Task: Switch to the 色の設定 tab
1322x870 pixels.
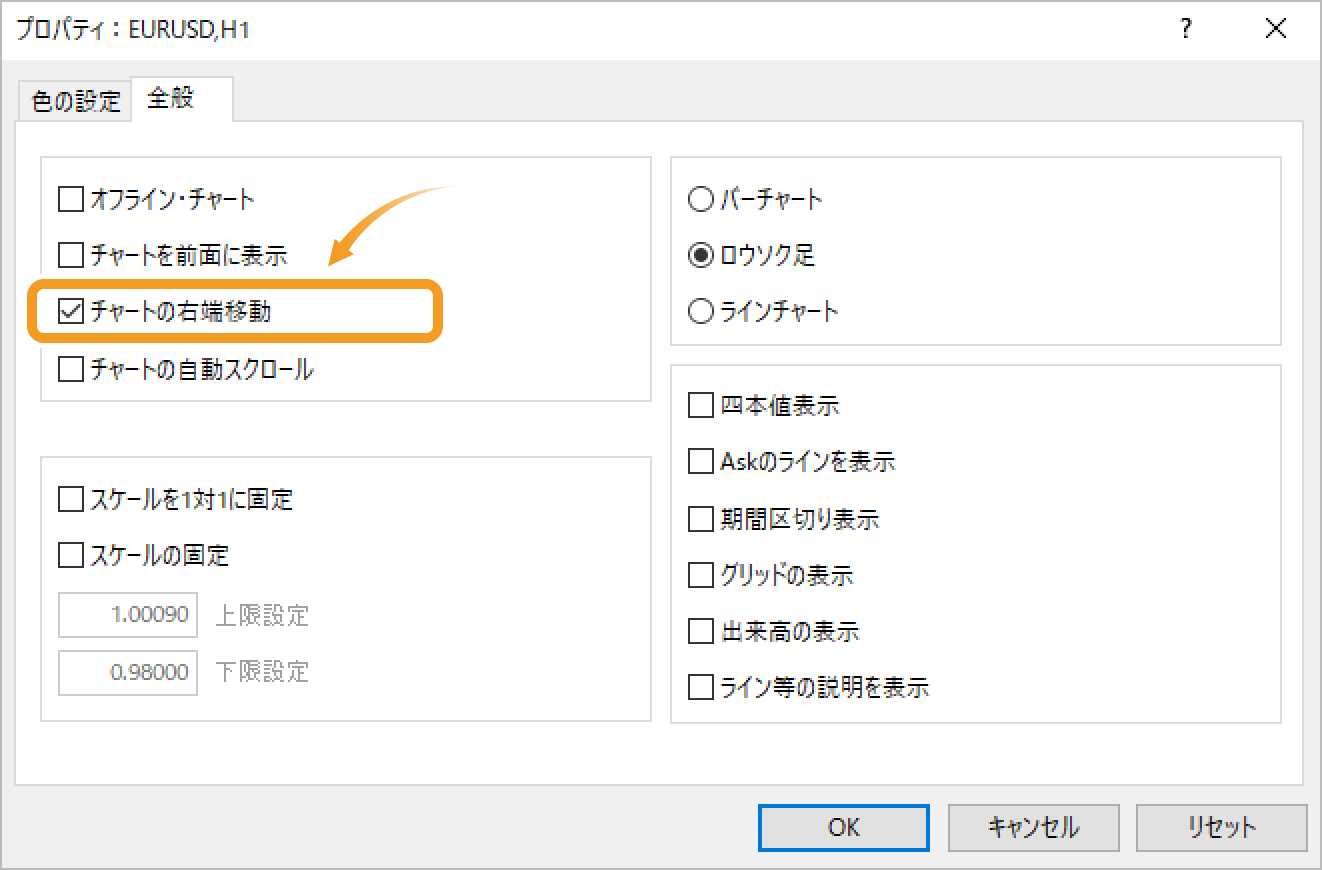Action: pyautogui.click(x=76, y=101)
